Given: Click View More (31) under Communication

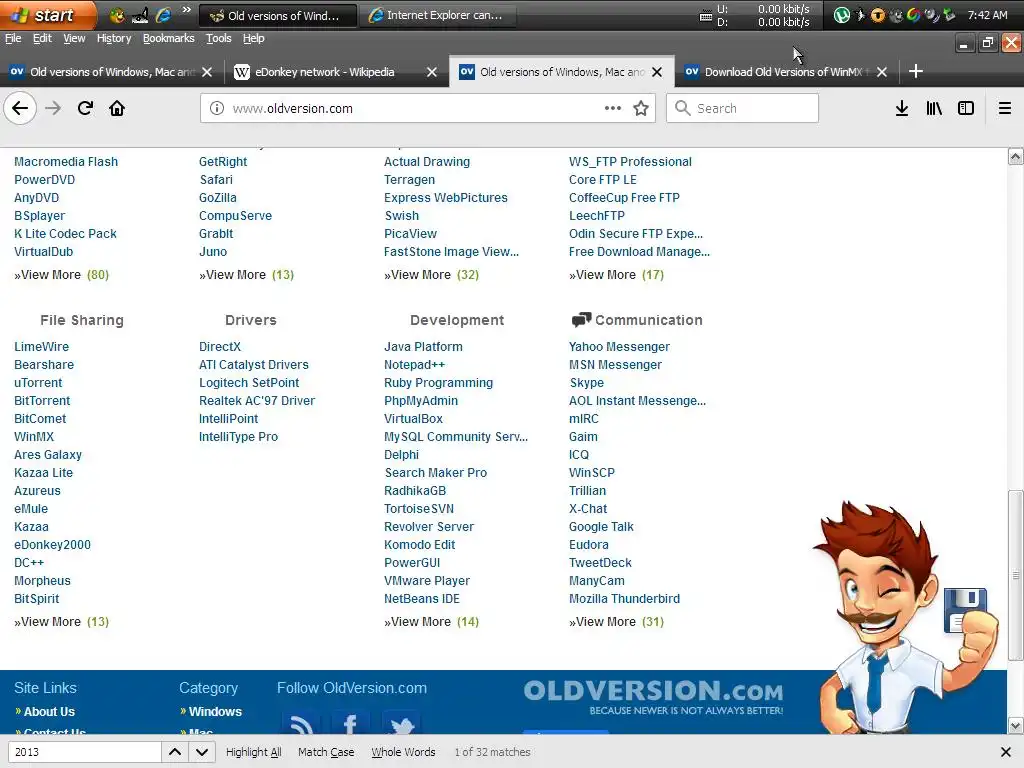Looking at the screenshot, I should pyautogui.click(x=616, y=622).
